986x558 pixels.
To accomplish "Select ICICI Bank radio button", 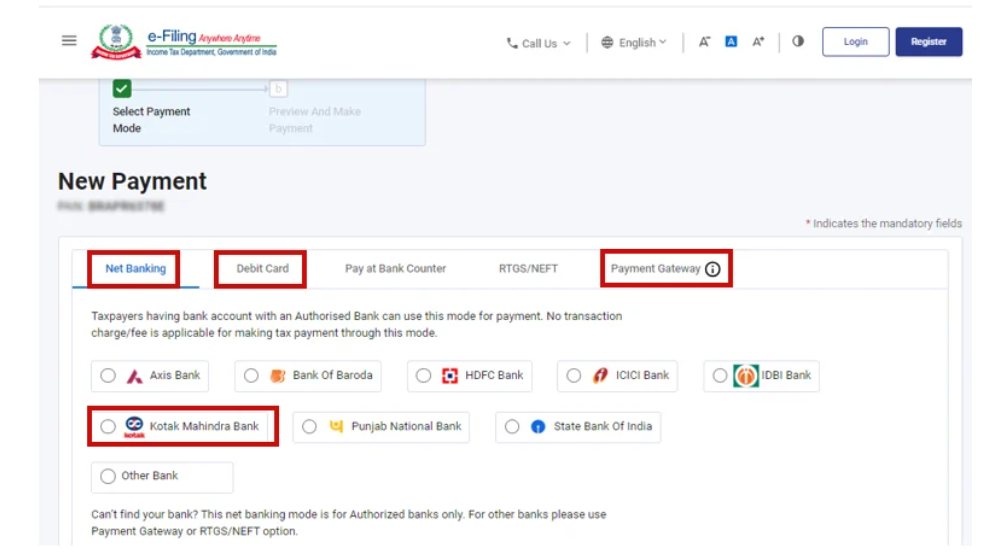I will (x=573, y=376).
